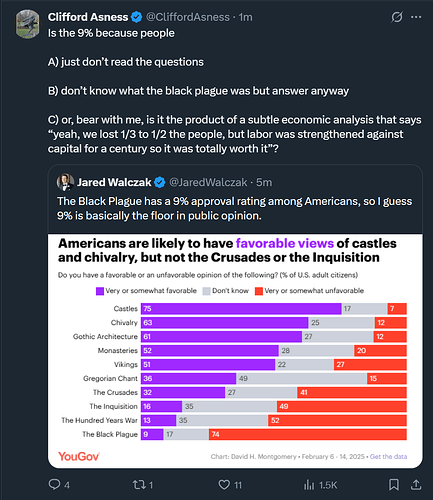Click the purple favorable legend swatch
Screen dimensions: 433x500
pos(100,291)
